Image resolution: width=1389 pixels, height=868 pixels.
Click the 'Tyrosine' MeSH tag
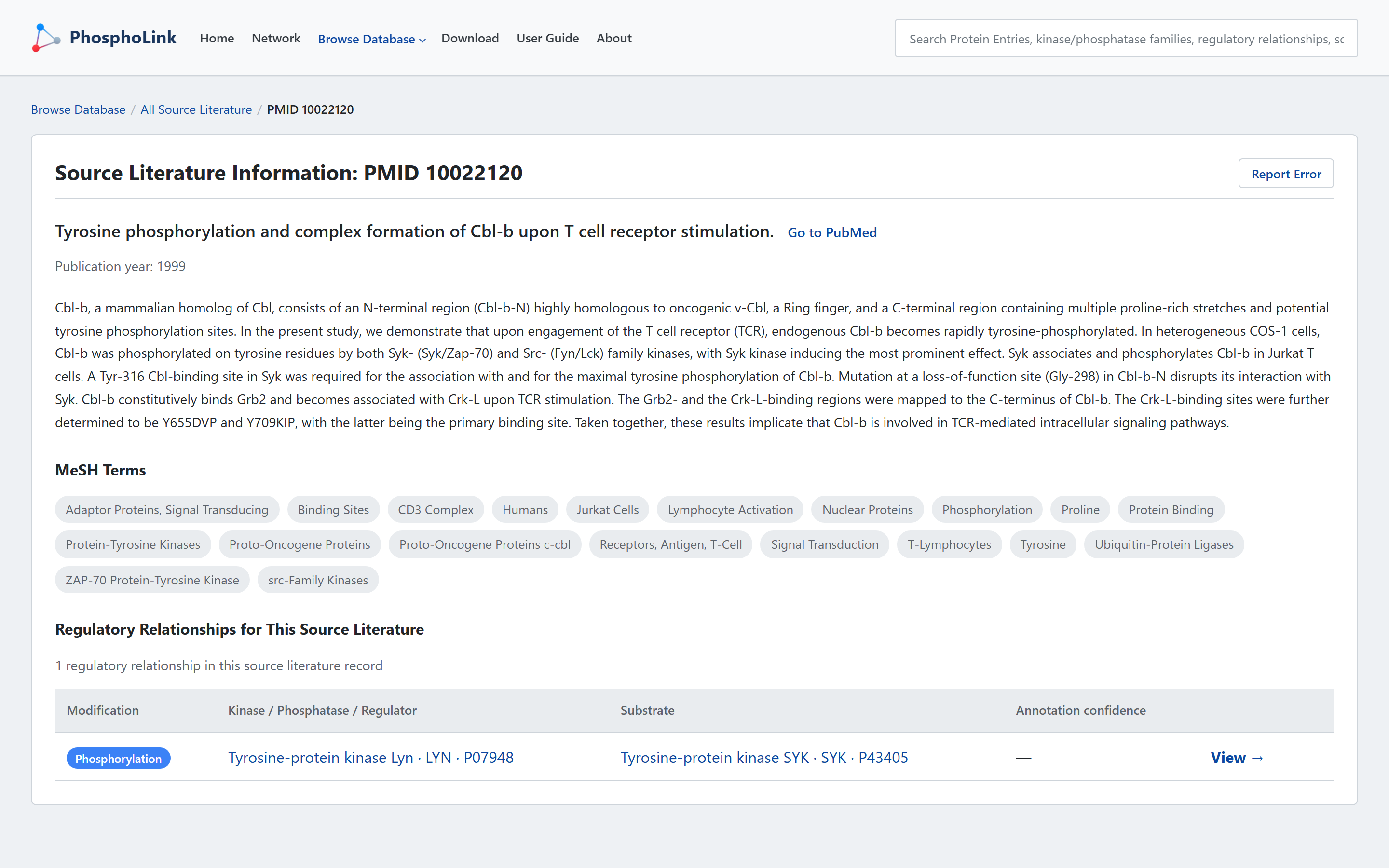(x=1042, y=544)
